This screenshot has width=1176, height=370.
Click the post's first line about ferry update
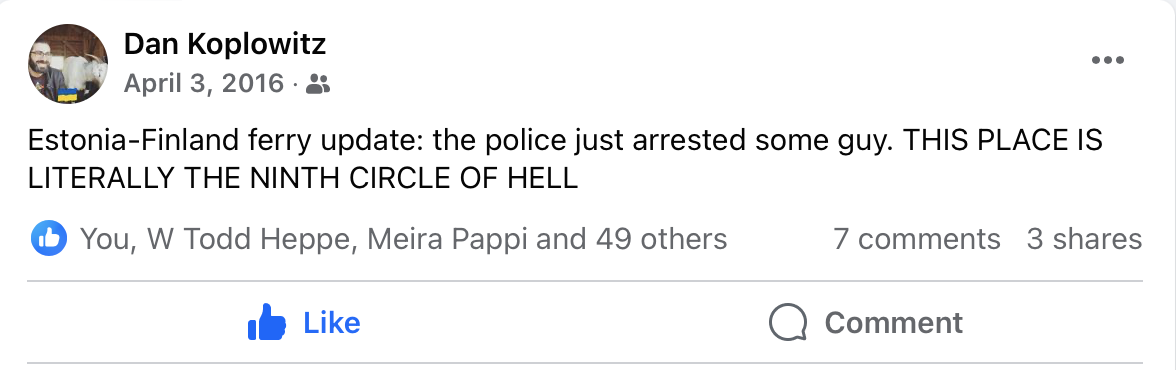tap(566, 141)
